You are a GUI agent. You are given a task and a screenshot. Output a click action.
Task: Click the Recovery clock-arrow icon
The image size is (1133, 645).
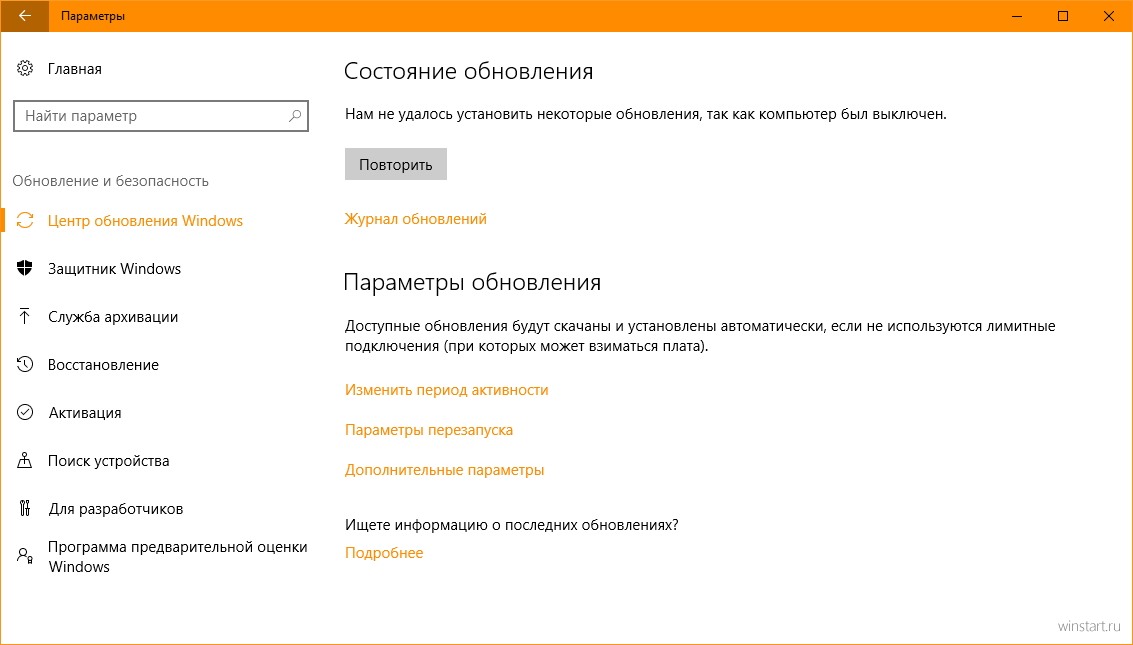[x=25, y=364]
